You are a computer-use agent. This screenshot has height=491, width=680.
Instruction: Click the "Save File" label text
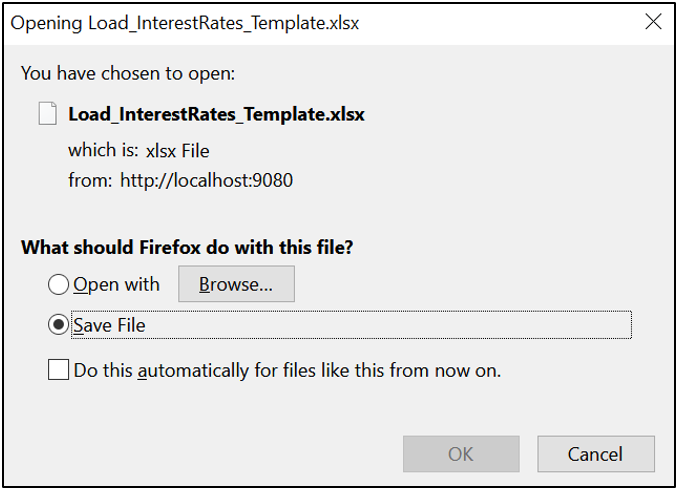point(109,325)
